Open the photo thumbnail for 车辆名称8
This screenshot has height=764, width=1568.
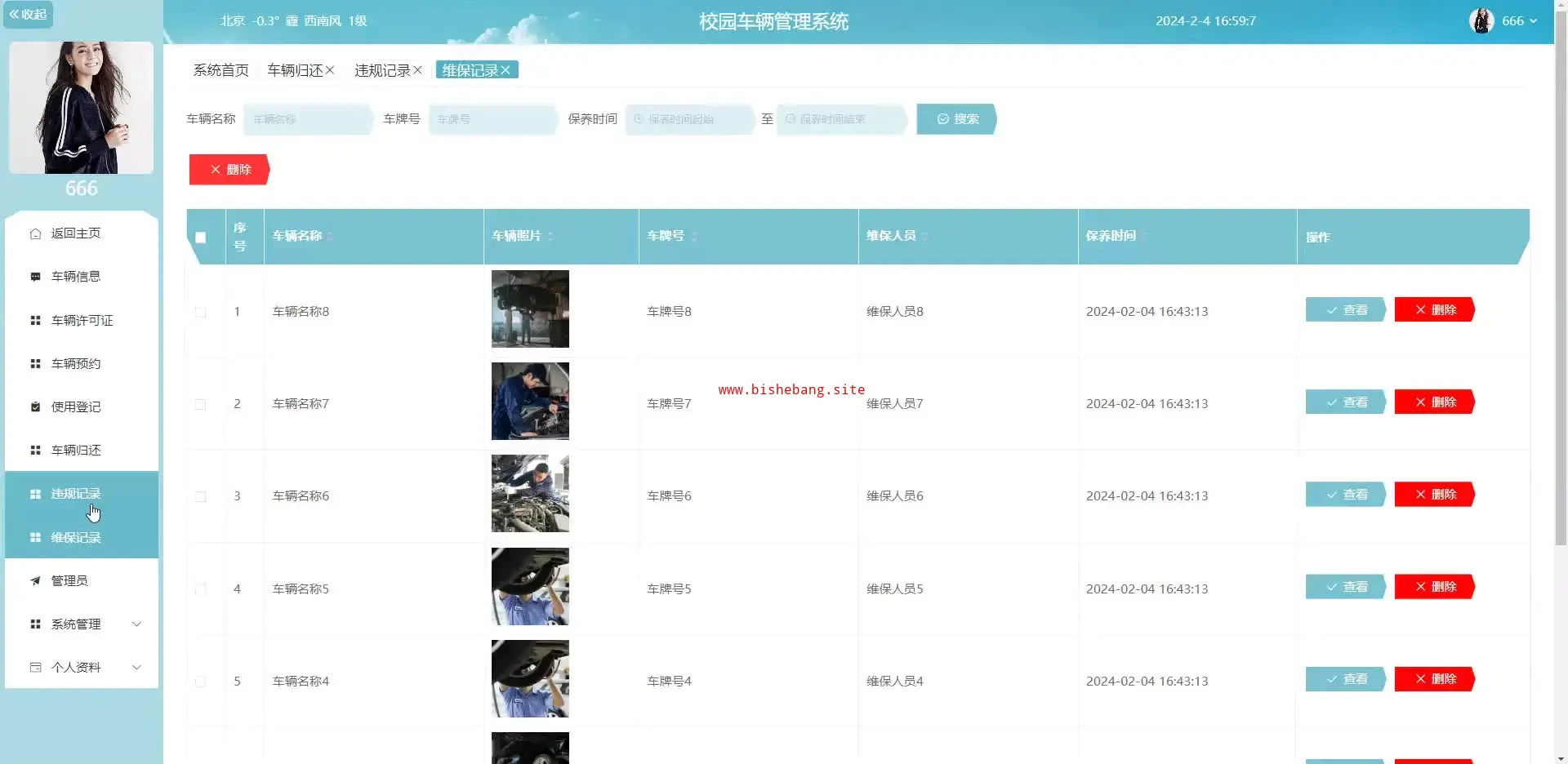[x=530, y=309]
